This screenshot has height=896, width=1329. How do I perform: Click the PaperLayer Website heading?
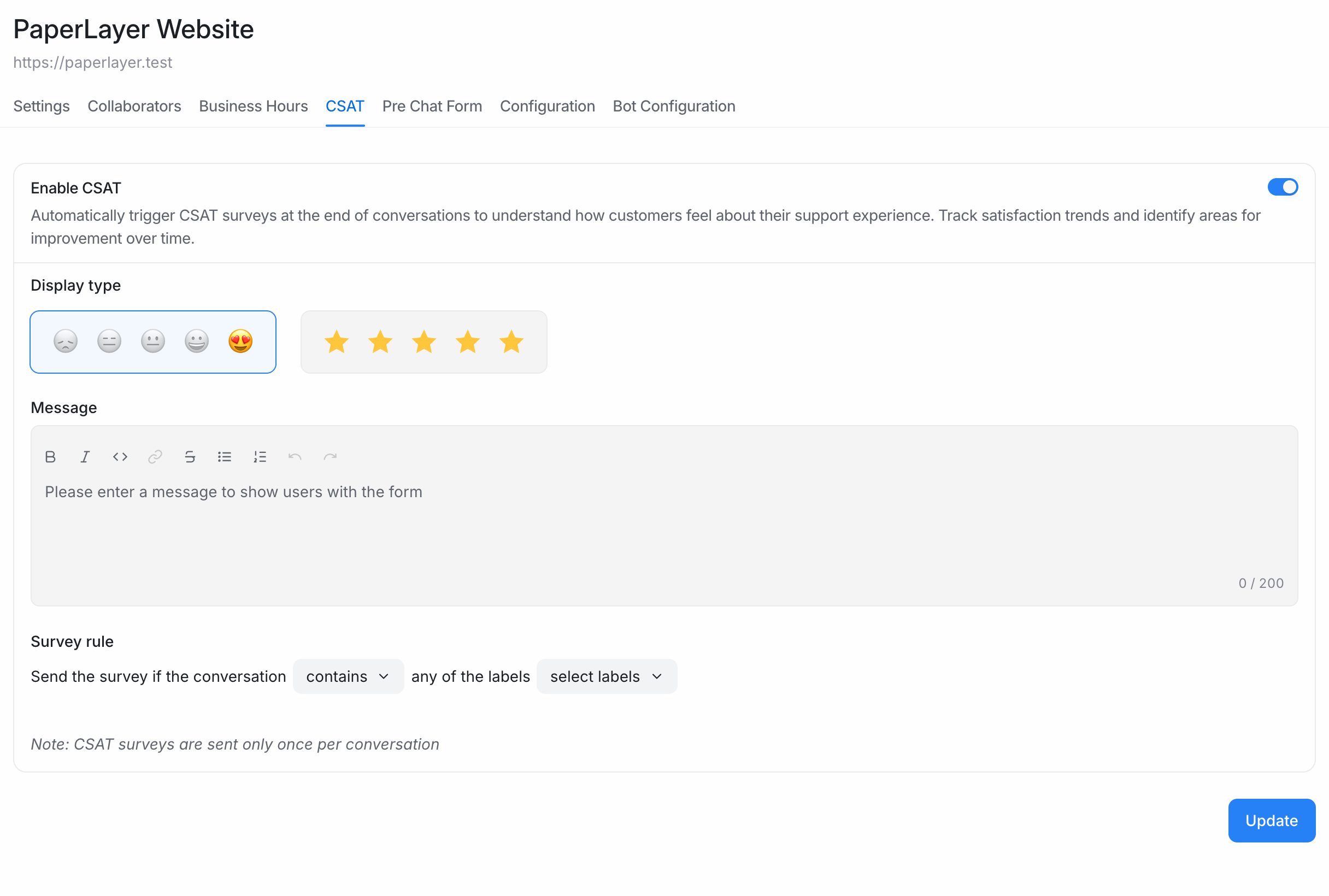[x=133, y=29]
